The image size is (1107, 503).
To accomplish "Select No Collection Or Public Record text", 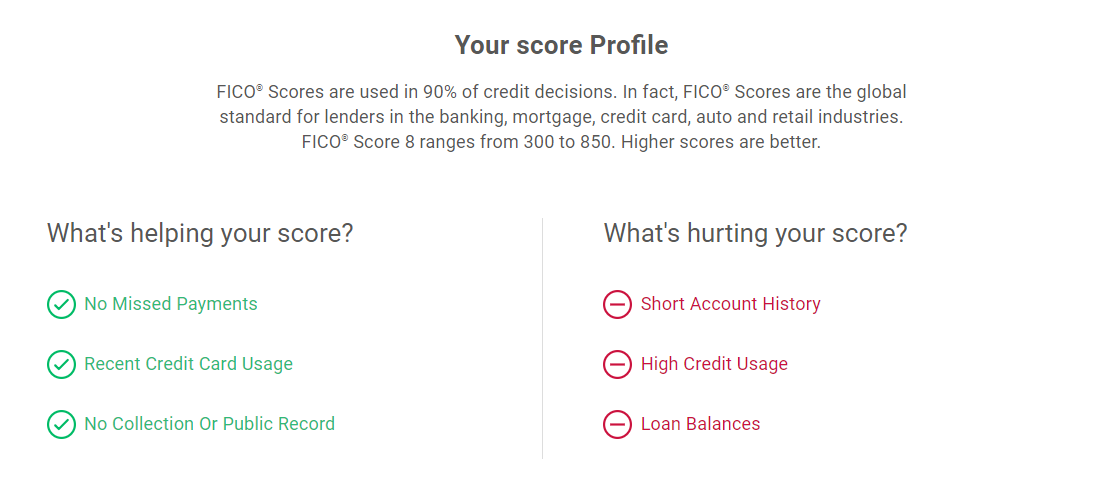I will (210, 424).
